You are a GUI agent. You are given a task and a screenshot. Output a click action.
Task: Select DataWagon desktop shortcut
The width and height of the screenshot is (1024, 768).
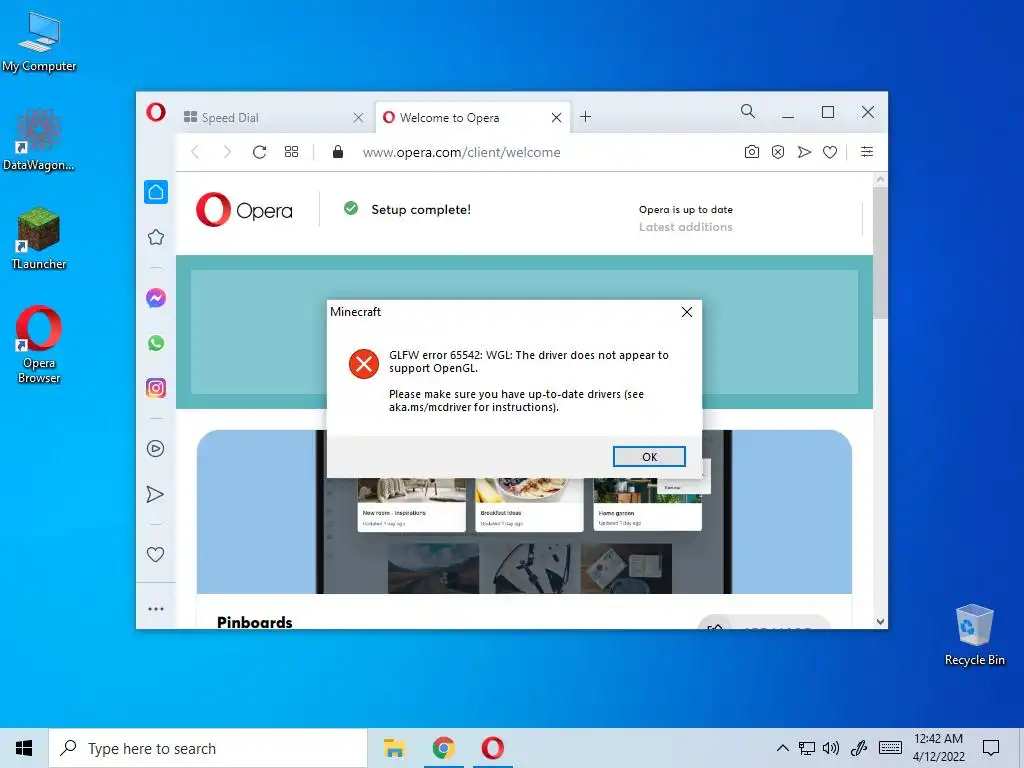pos(39,140)
